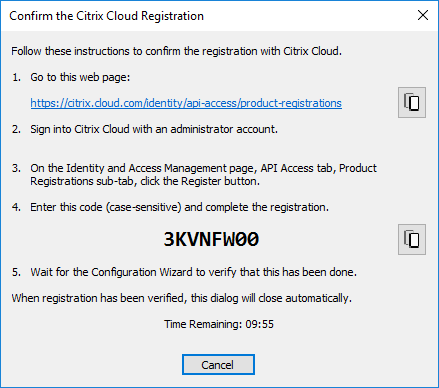Click the 'Identity and Access Management page' line
439x388 pixels.
coord(203,168)
